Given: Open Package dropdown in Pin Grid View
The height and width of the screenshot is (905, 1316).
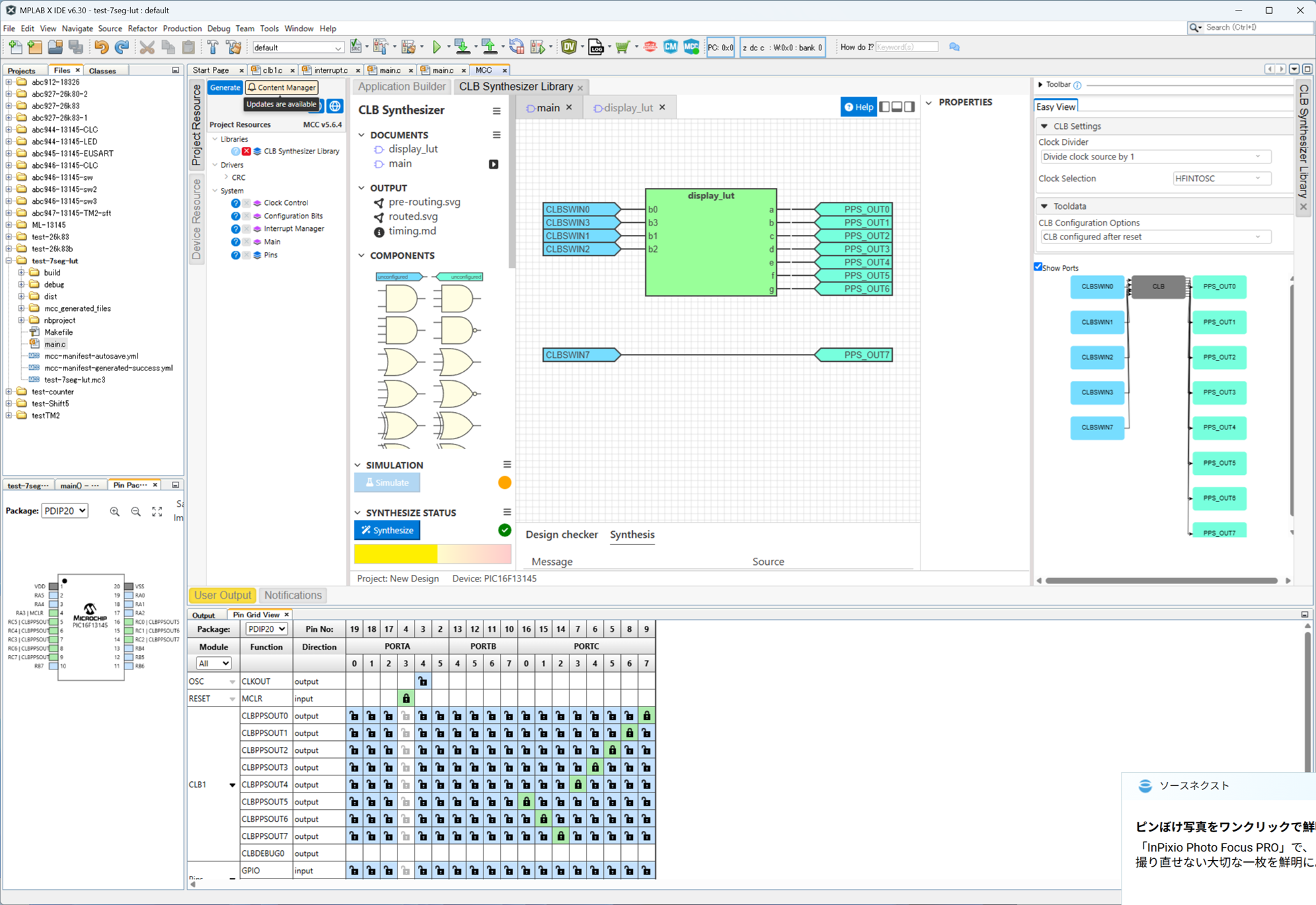Looking at the screenshot, I should coord(267,629).
